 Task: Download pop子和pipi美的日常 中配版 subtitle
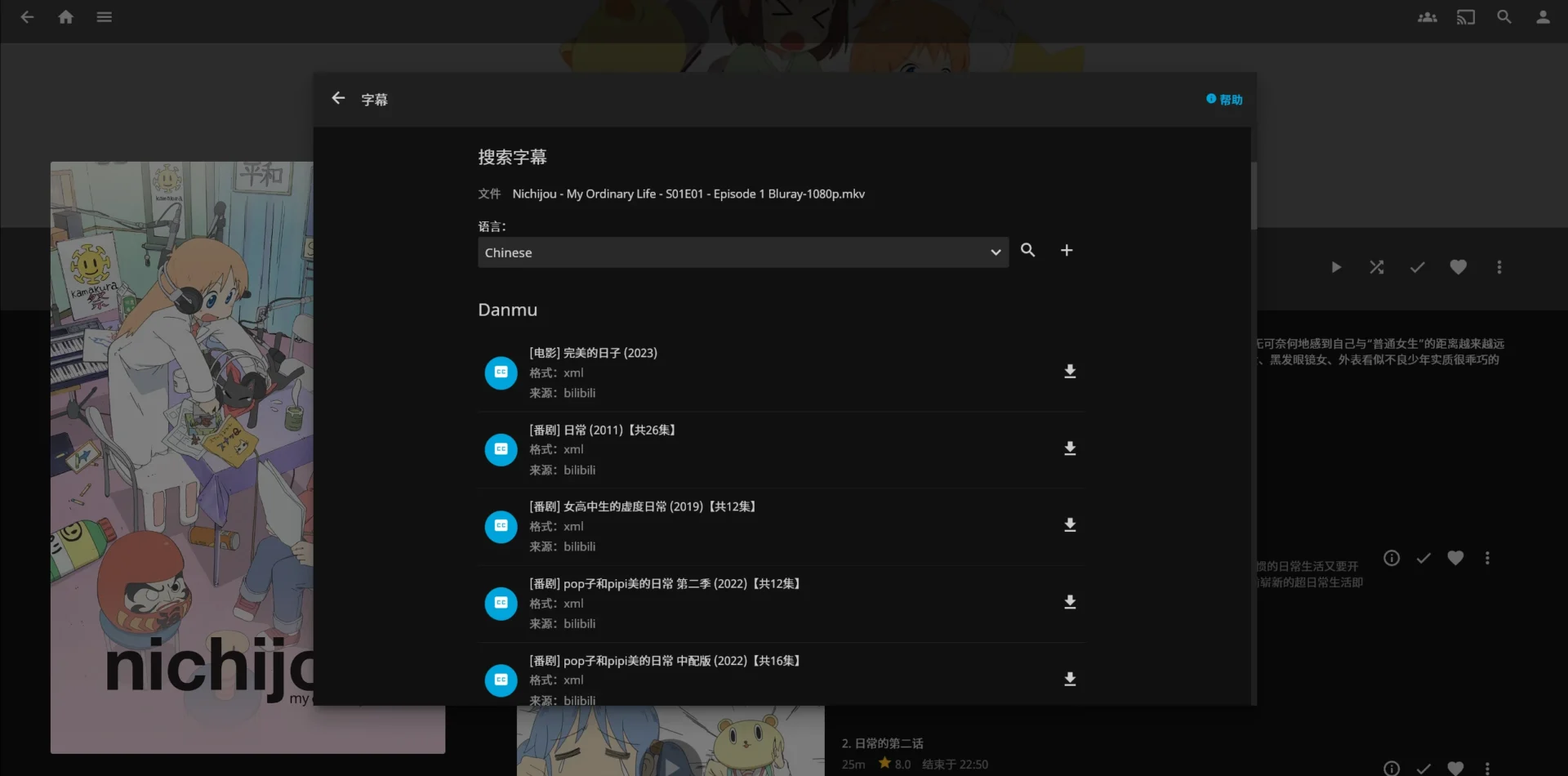(x=1070, y=680)
